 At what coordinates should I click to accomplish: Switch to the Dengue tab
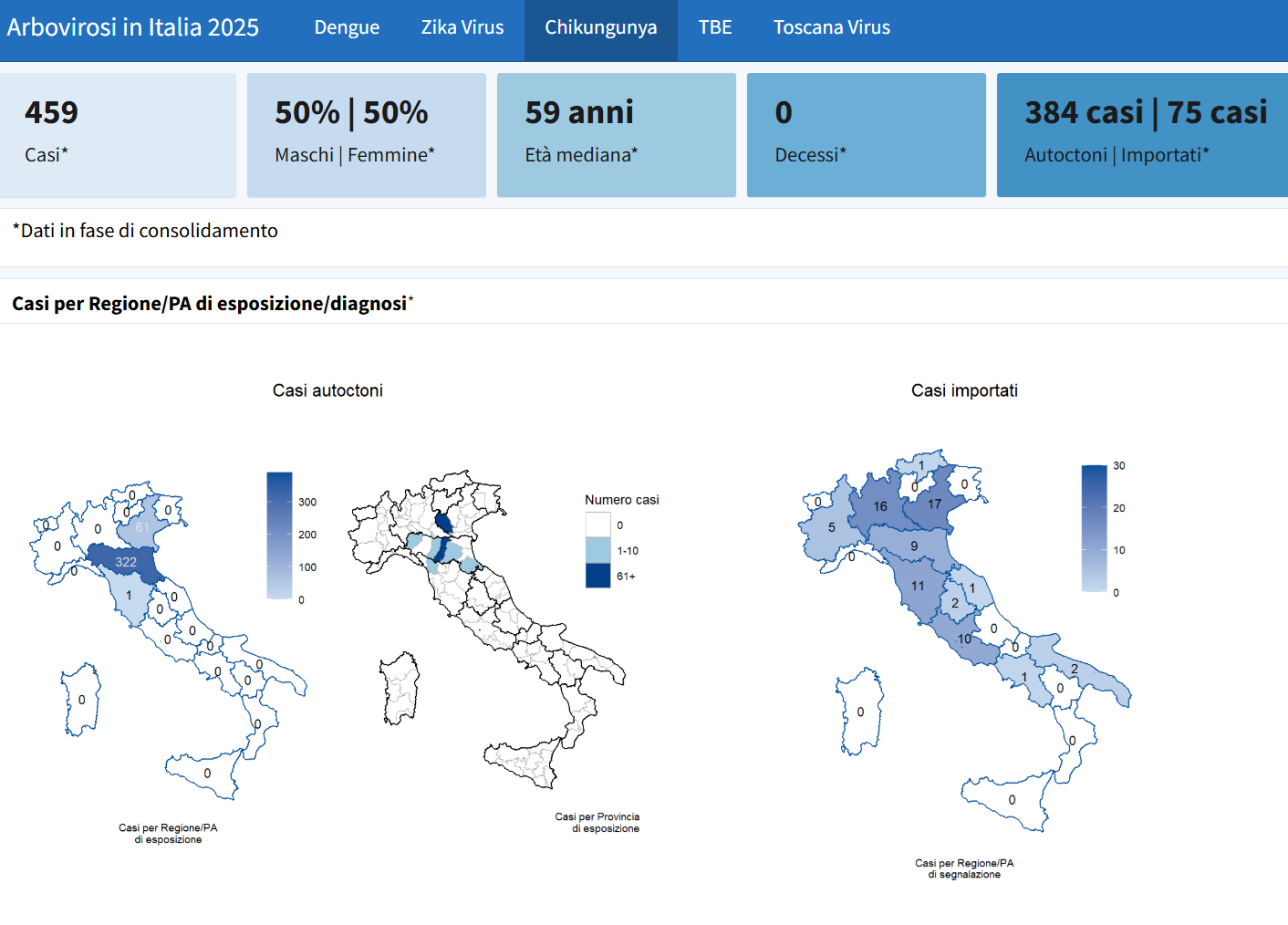[347, 27]
